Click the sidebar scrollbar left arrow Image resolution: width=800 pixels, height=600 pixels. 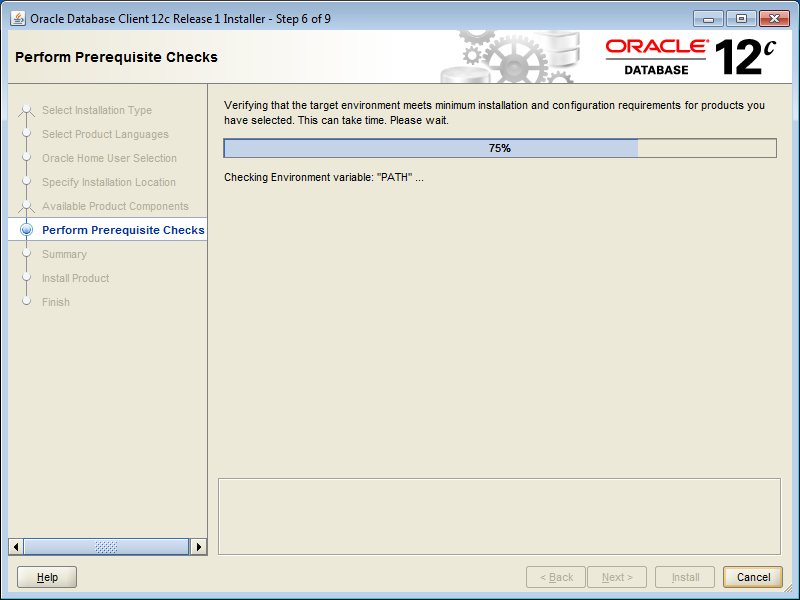click(x=16, y=547)
